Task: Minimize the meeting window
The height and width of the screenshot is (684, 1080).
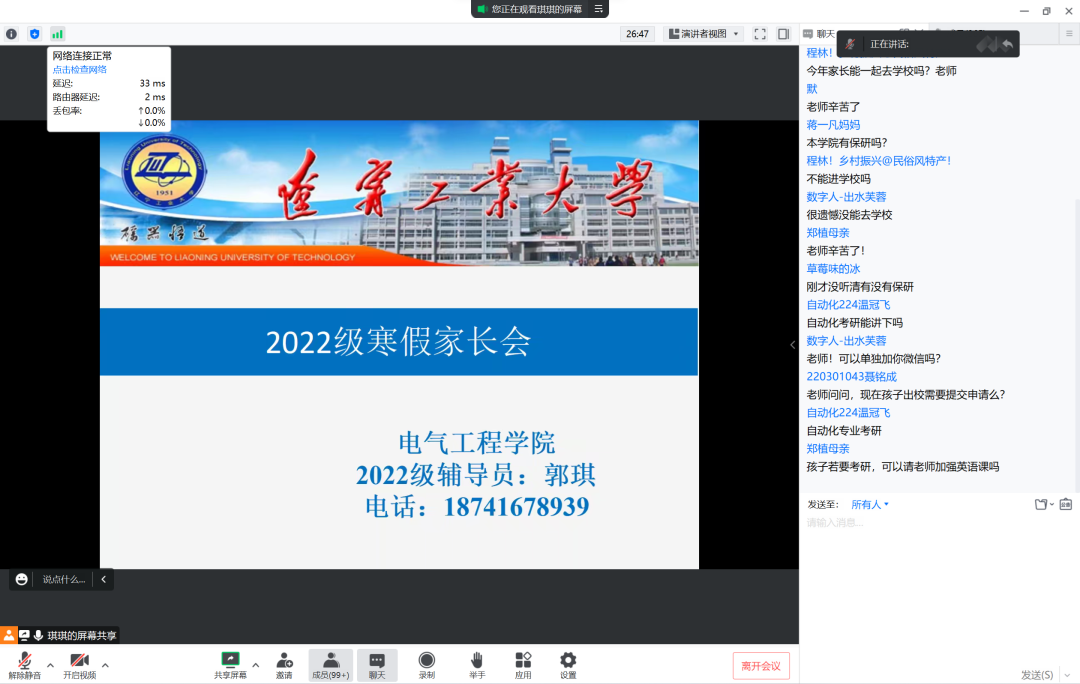Action: 1024,11
